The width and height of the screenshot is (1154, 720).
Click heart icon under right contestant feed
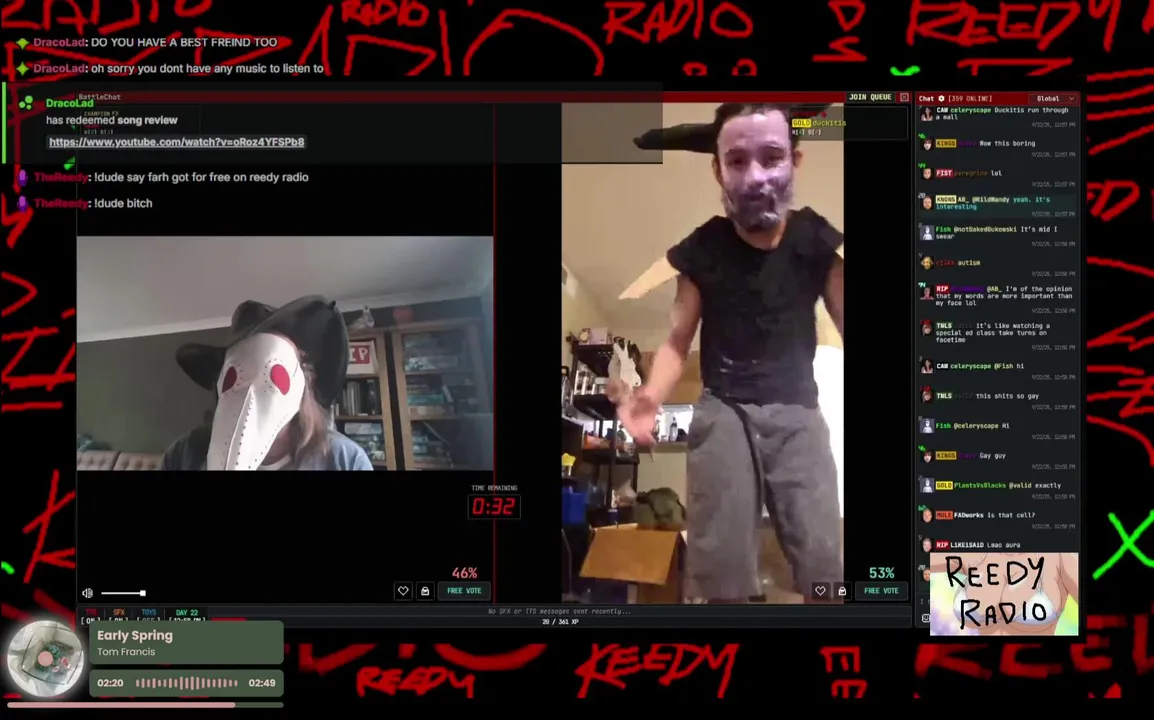coord(820,590)
